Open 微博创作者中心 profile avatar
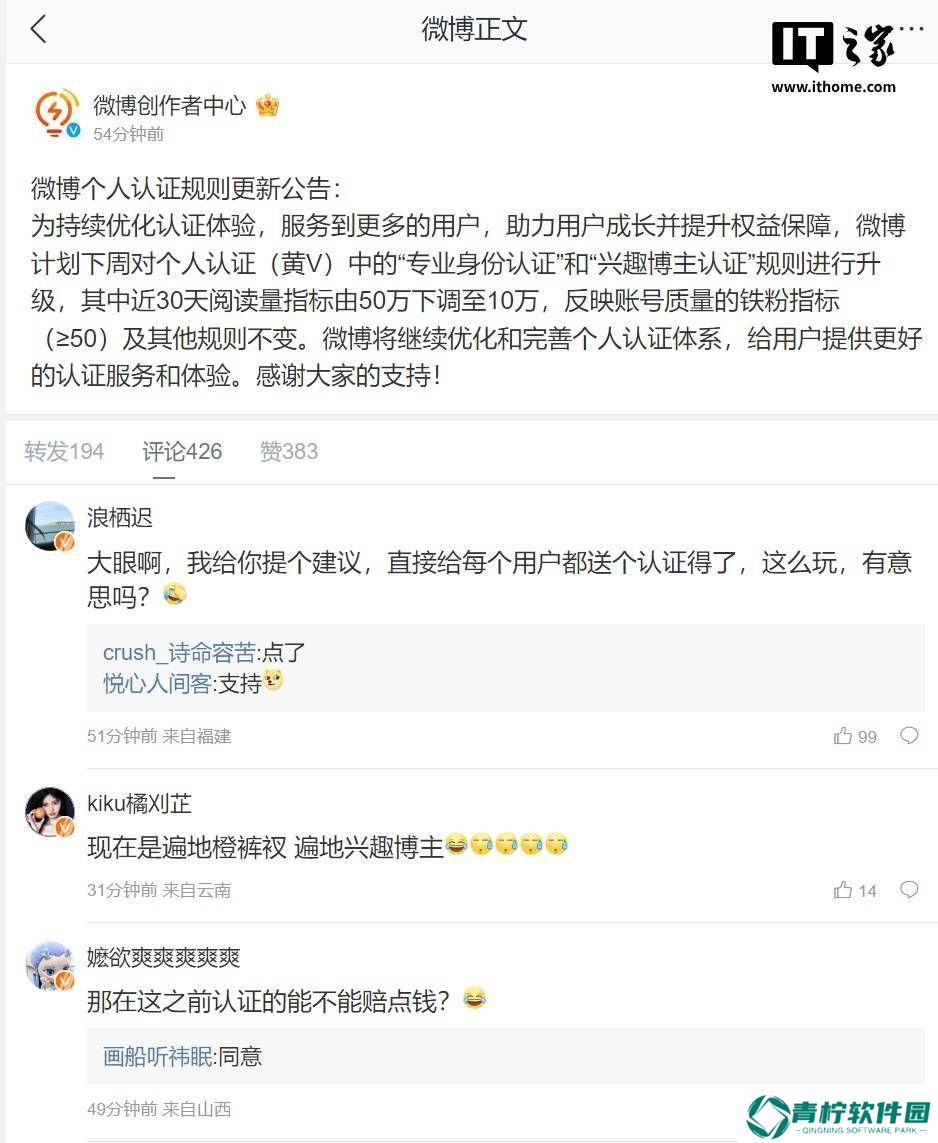Viewport: 938px width, 1143px height. 57,113
